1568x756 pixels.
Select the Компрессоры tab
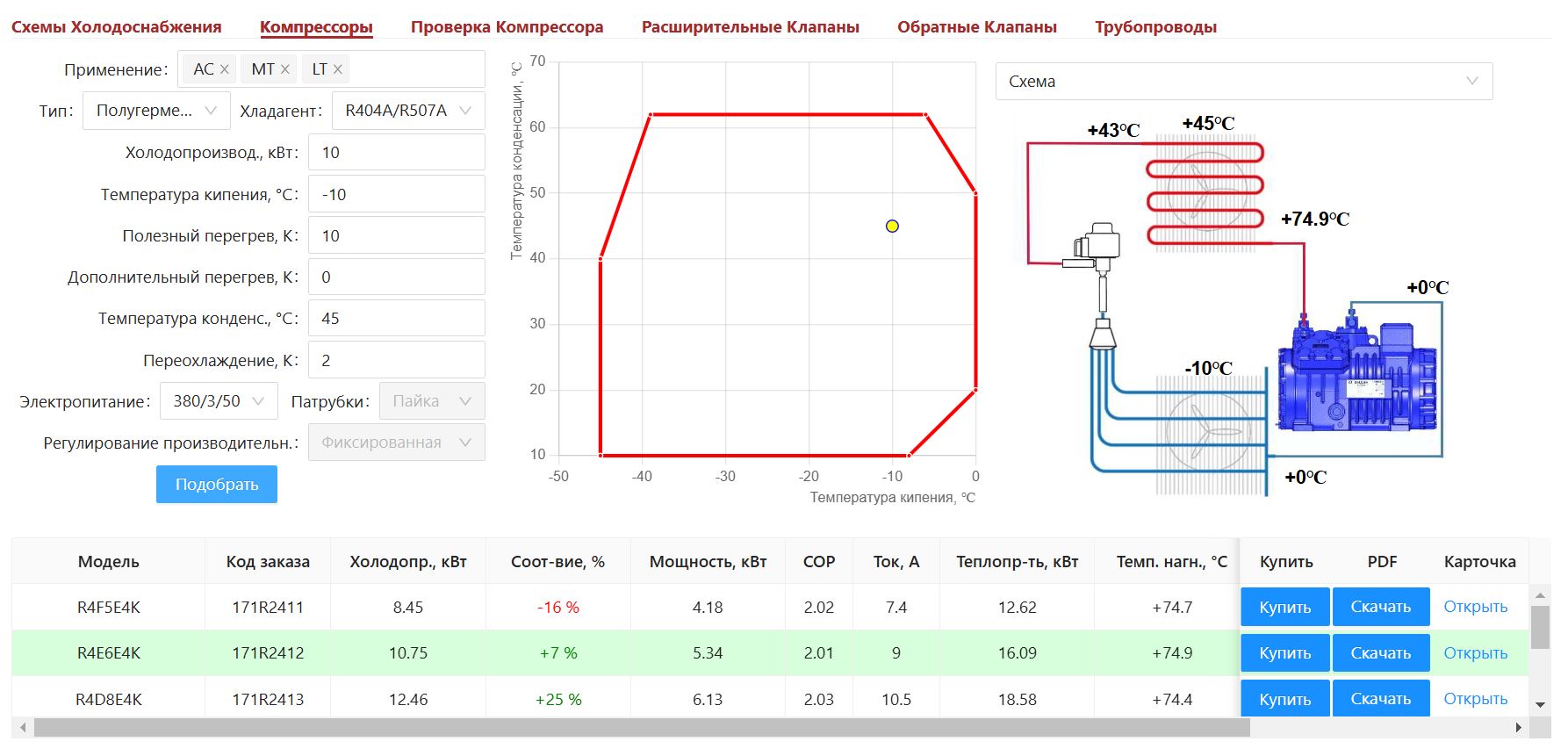(x=316, y=27)
